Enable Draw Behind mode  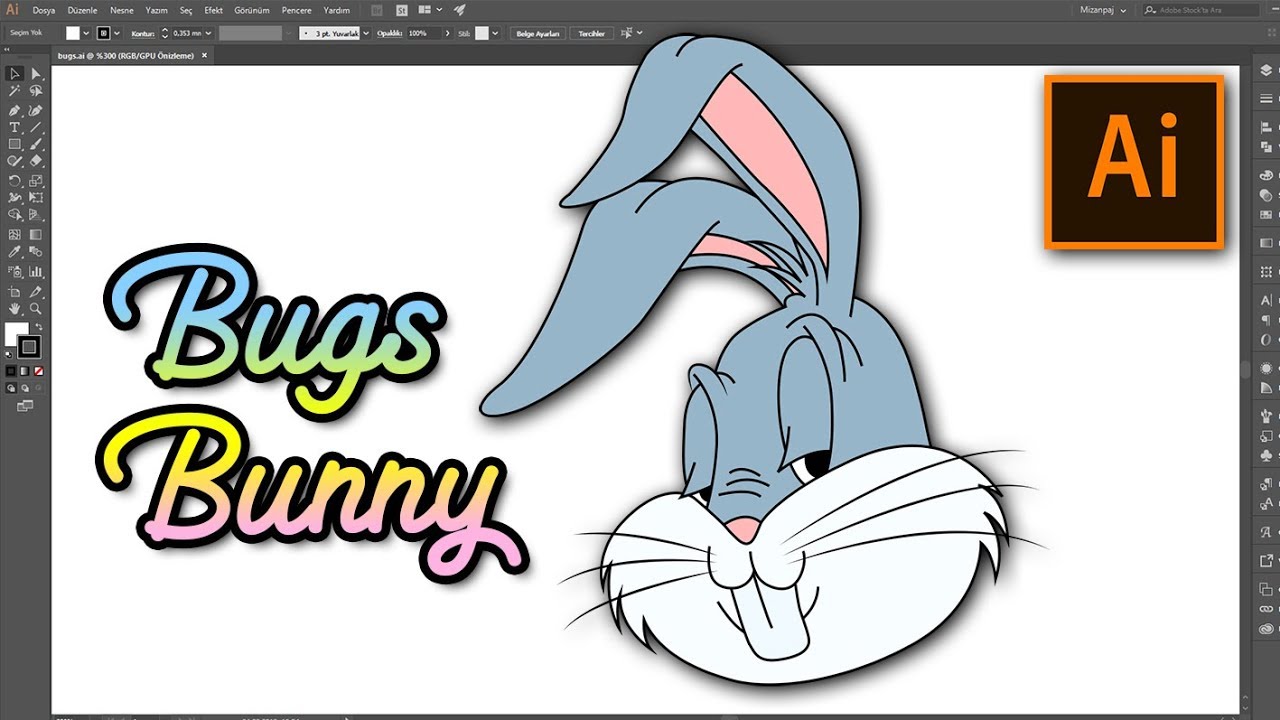click(x=24, y=387)
